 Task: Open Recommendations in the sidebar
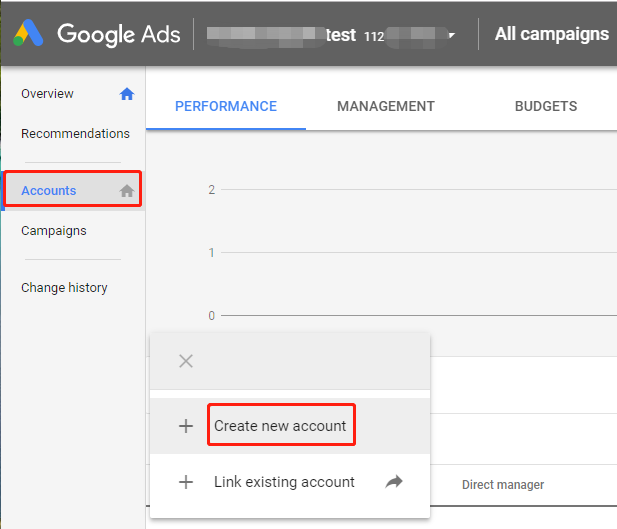click(x=75, y=133)
